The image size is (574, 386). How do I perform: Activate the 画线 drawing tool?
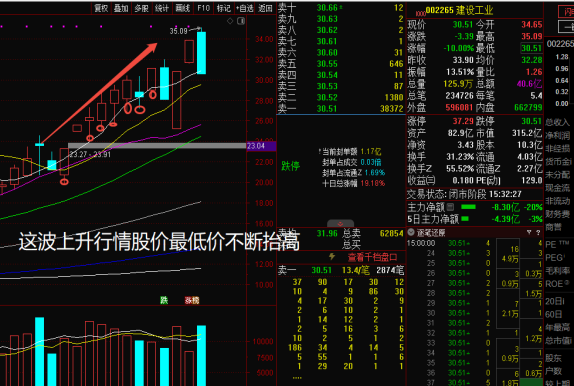click(183, 8)
